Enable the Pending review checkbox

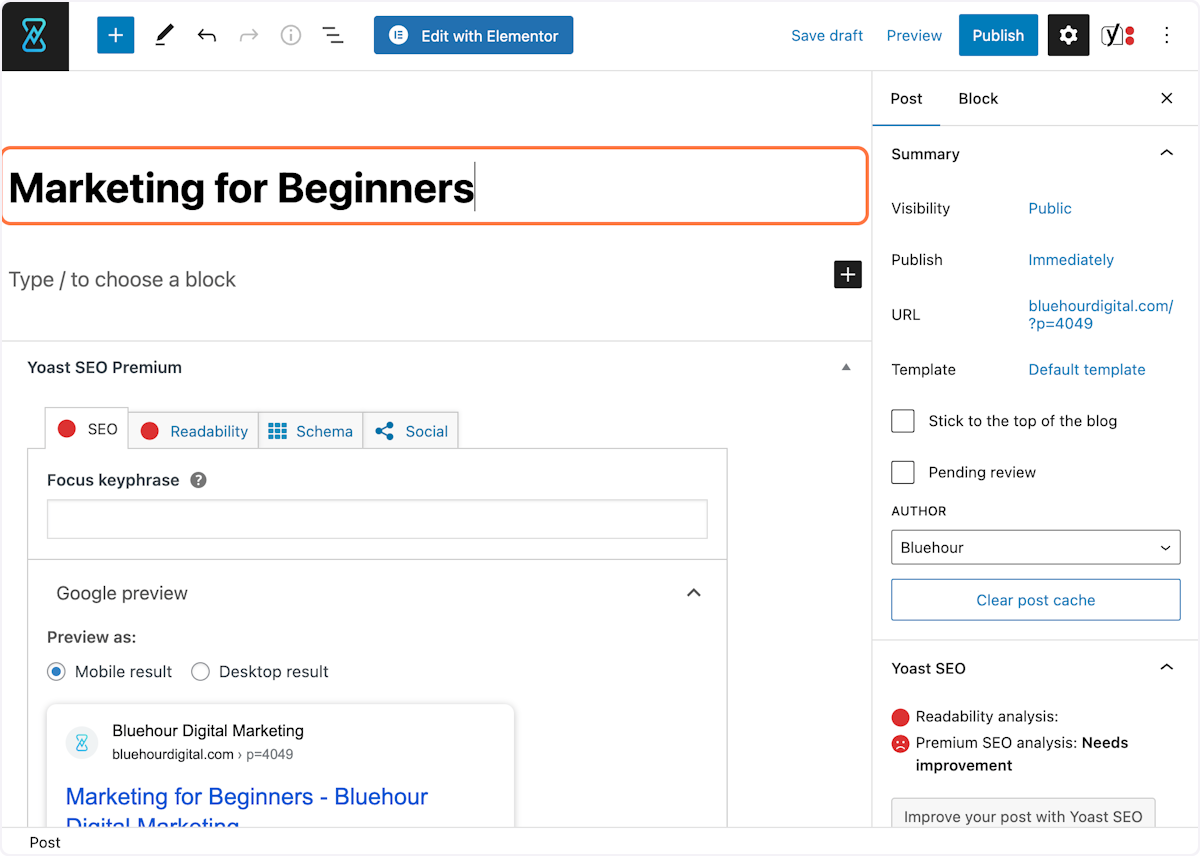pos(903,472)
